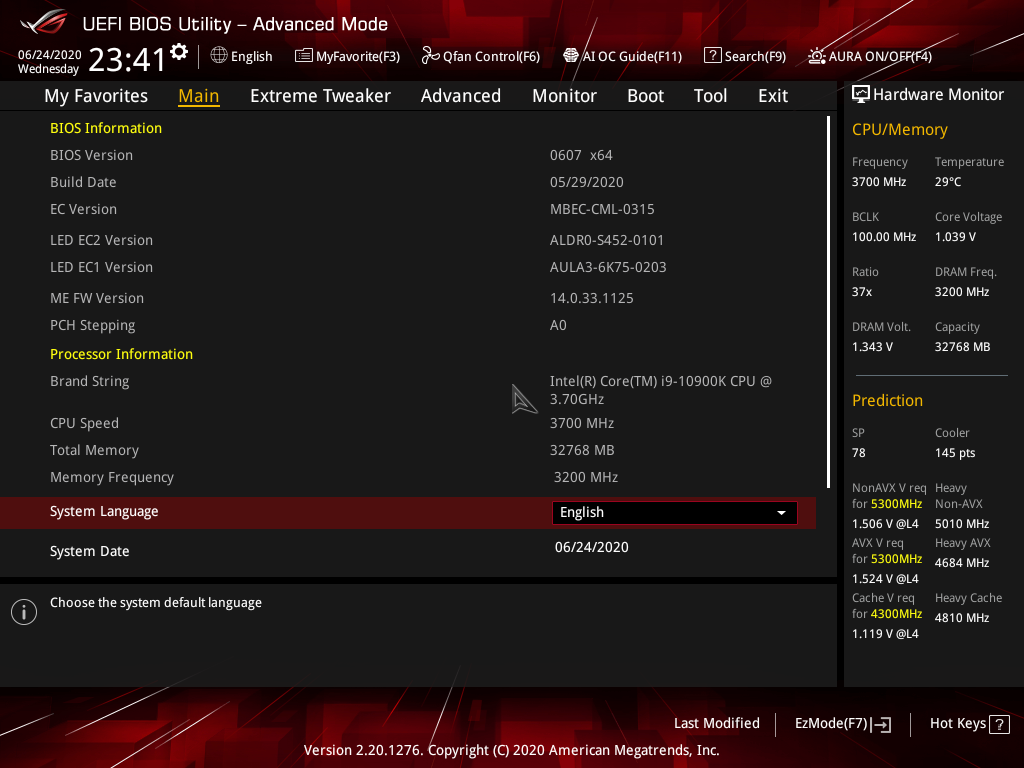Click the Search(F9) label
The image size is (1024, 768).
755,56
